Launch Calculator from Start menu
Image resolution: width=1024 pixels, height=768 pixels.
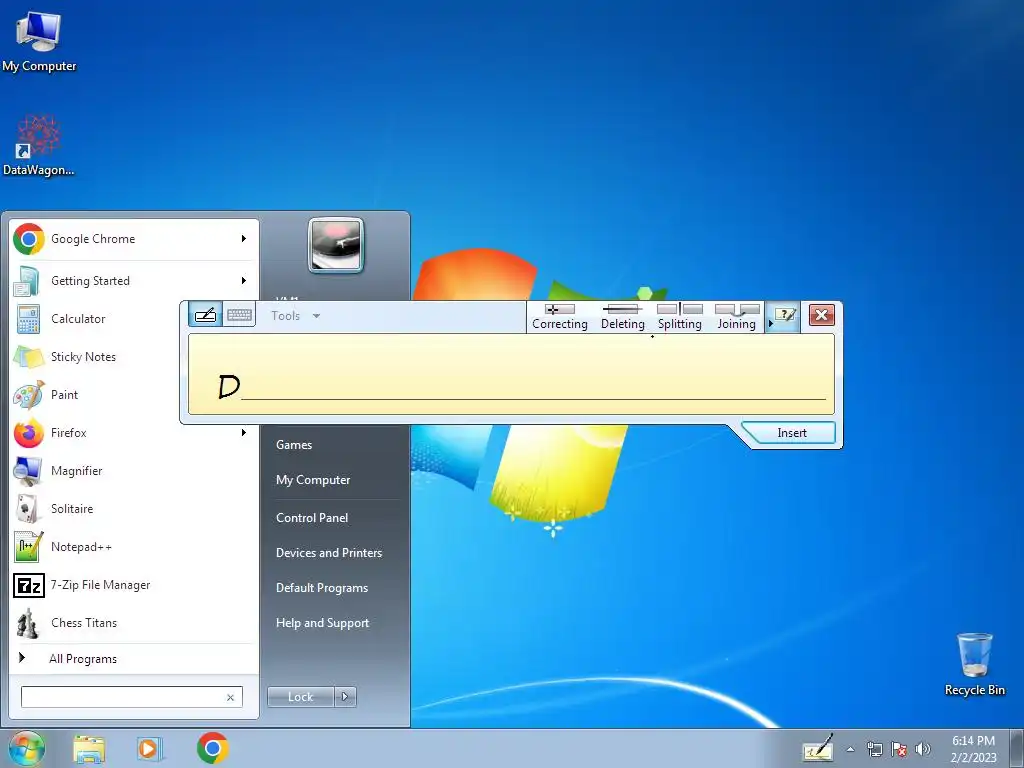pyautogui.click(x=95, y=319)
